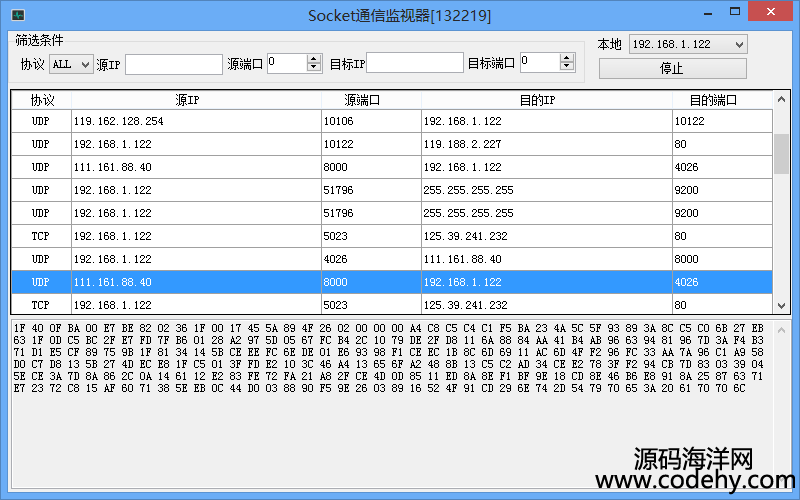Viewport: 800px width, 500px height.
Task: Decrease the 源端口 value with the down arrow
Action: [x=314, y=68]
